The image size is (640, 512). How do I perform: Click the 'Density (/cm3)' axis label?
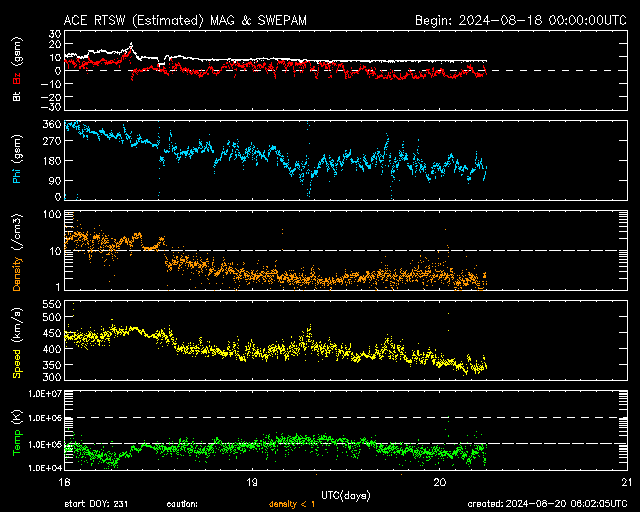click(17, 252)
